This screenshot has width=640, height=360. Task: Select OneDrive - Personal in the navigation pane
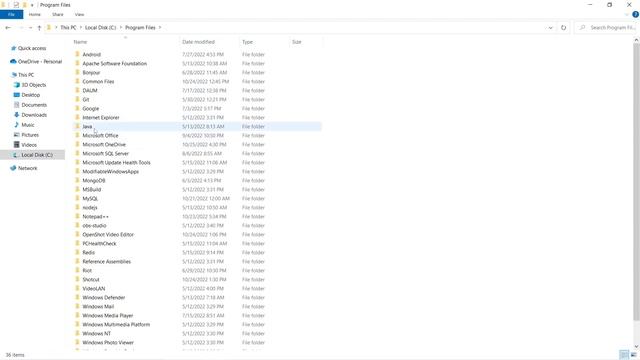[x=40, y=62]
